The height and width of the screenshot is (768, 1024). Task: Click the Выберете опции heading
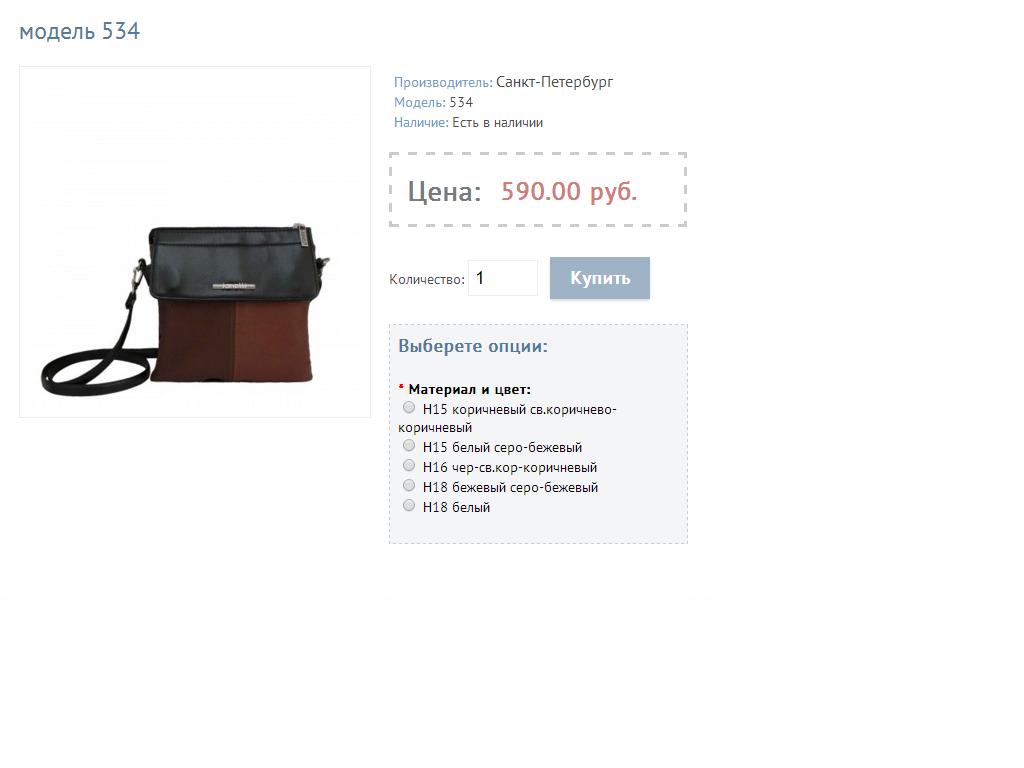(x=473, y=346)
